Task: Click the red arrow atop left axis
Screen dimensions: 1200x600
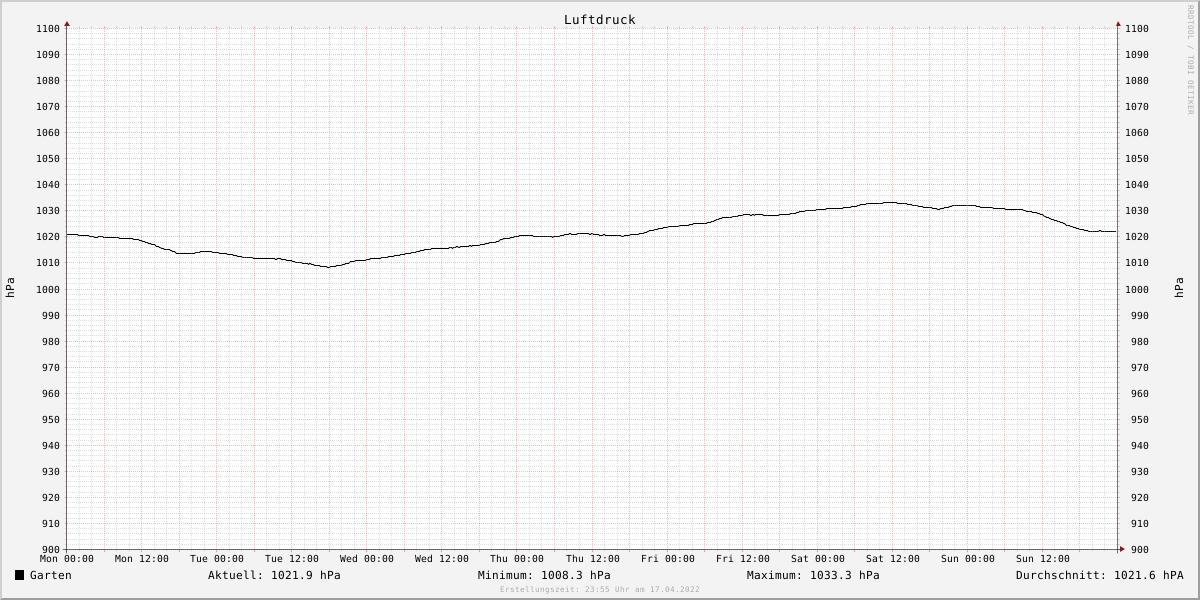Action: tap(67, 23)
